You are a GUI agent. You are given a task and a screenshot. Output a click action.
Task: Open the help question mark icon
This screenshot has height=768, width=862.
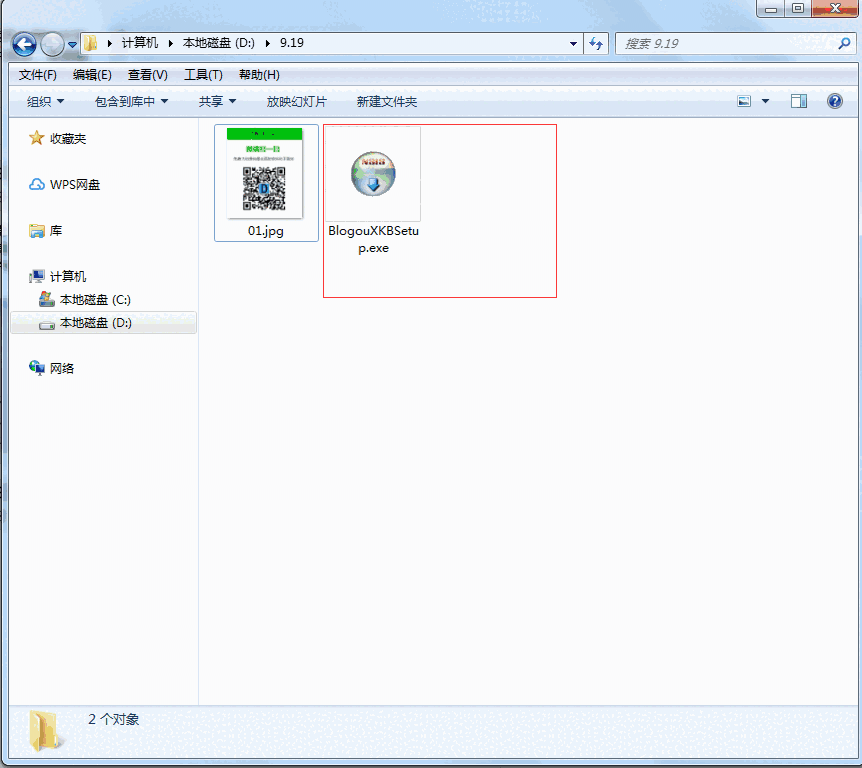pos(838,100)
